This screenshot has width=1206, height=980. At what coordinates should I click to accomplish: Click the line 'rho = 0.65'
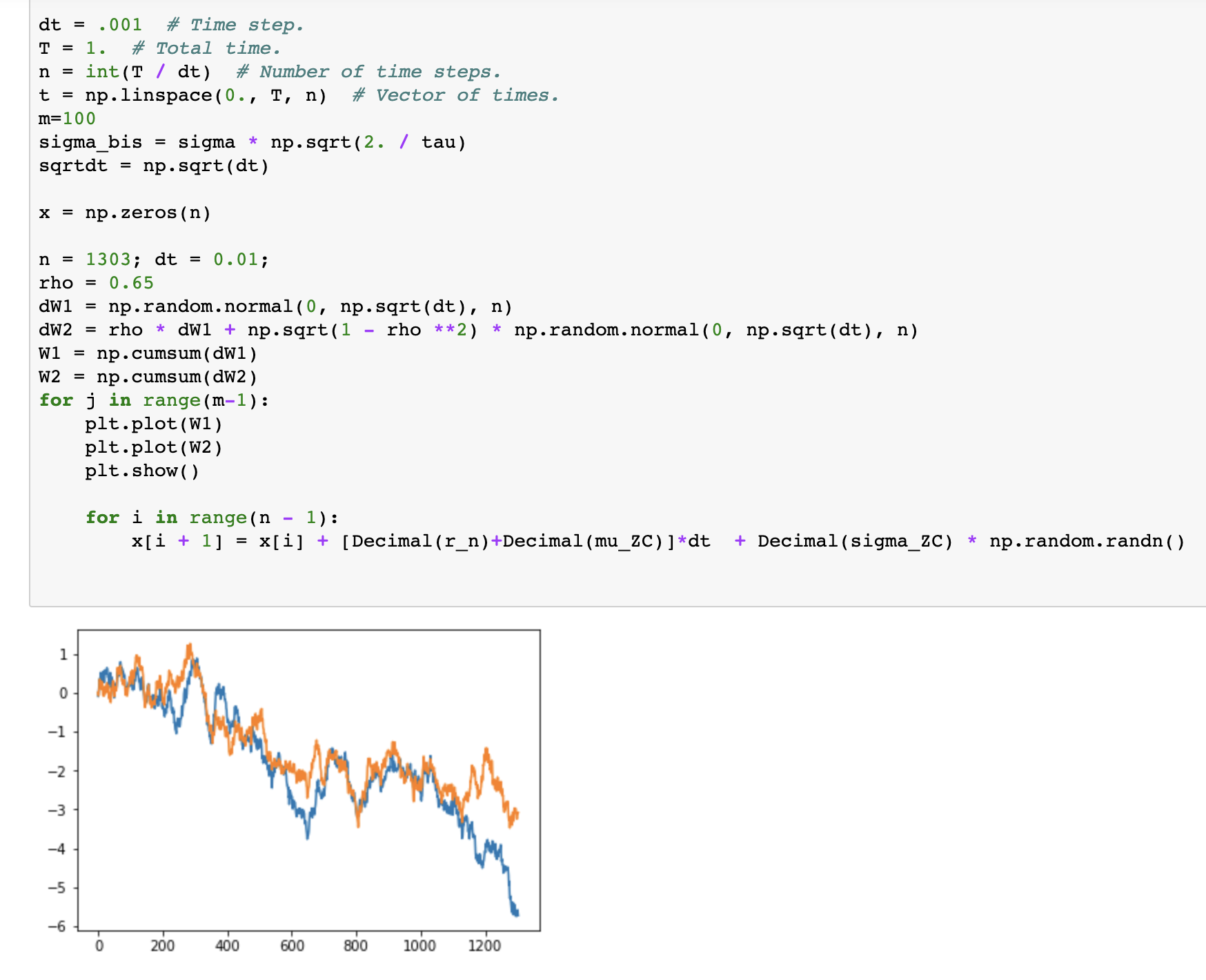96,283
